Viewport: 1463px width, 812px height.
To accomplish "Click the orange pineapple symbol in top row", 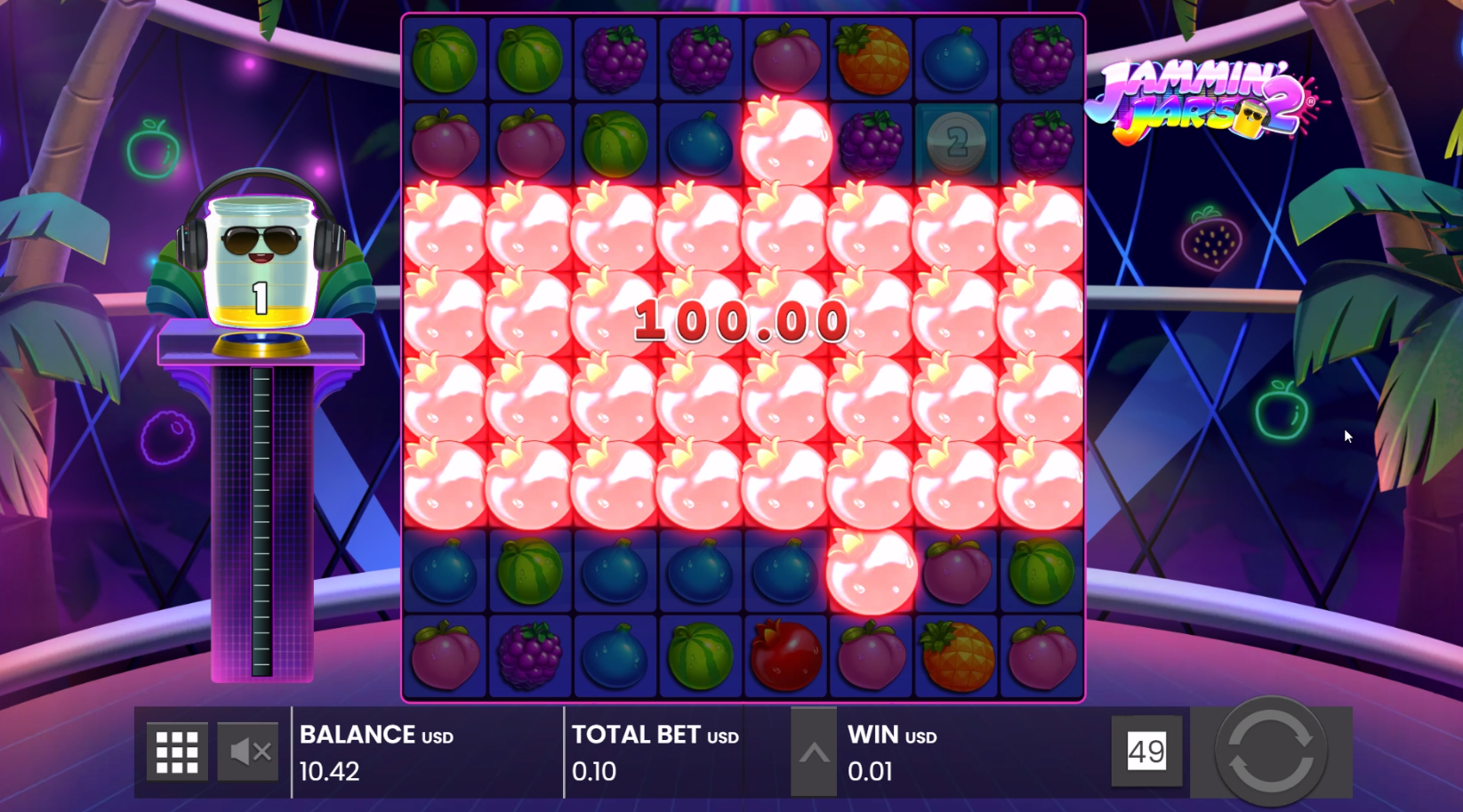I will (x=872, y=59).
